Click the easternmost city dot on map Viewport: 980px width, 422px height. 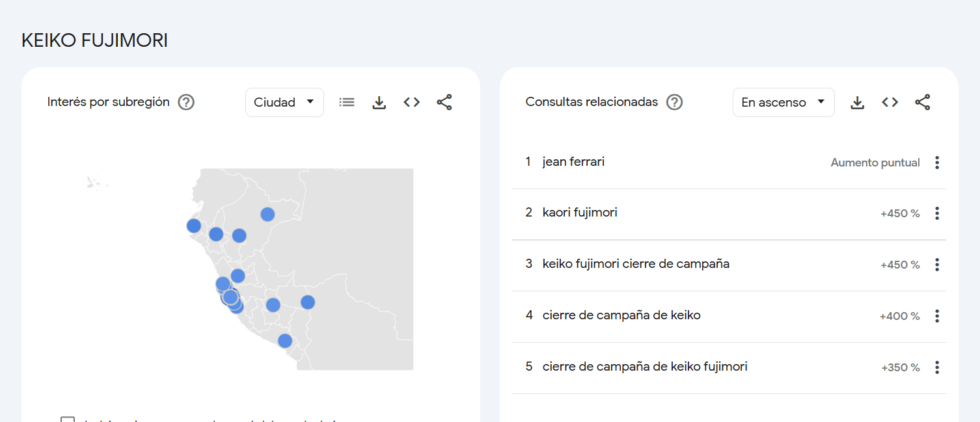(308, 302)
